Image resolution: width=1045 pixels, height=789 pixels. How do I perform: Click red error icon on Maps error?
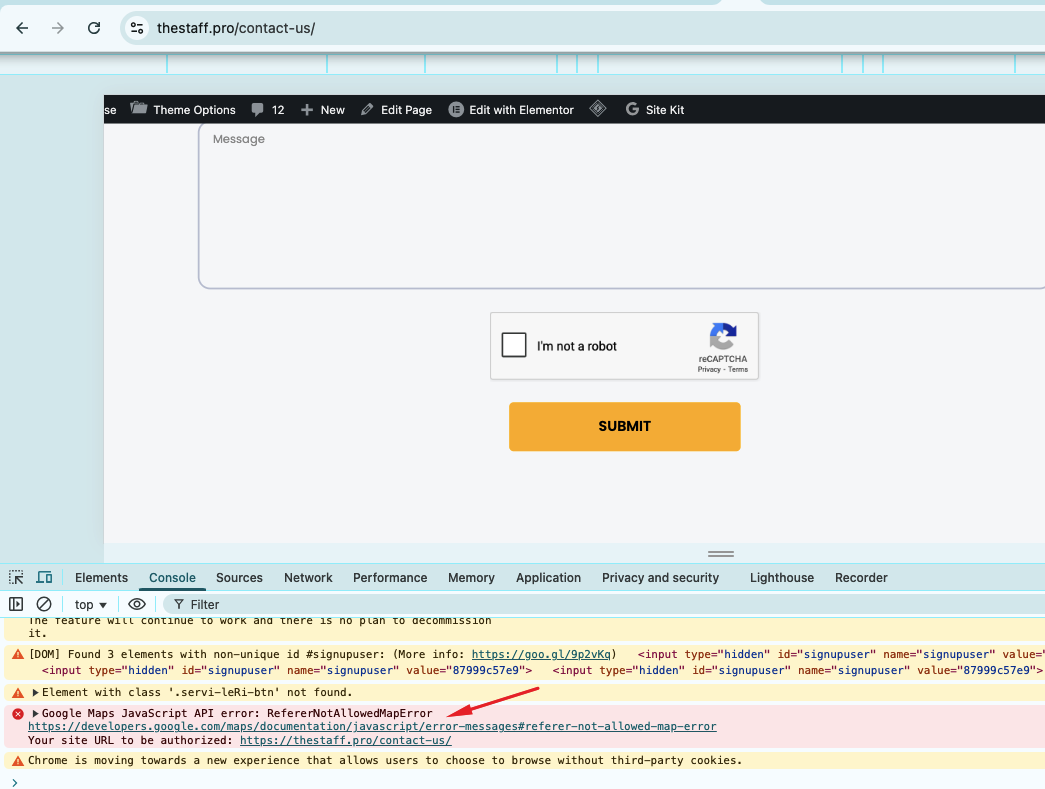point(18,713)
